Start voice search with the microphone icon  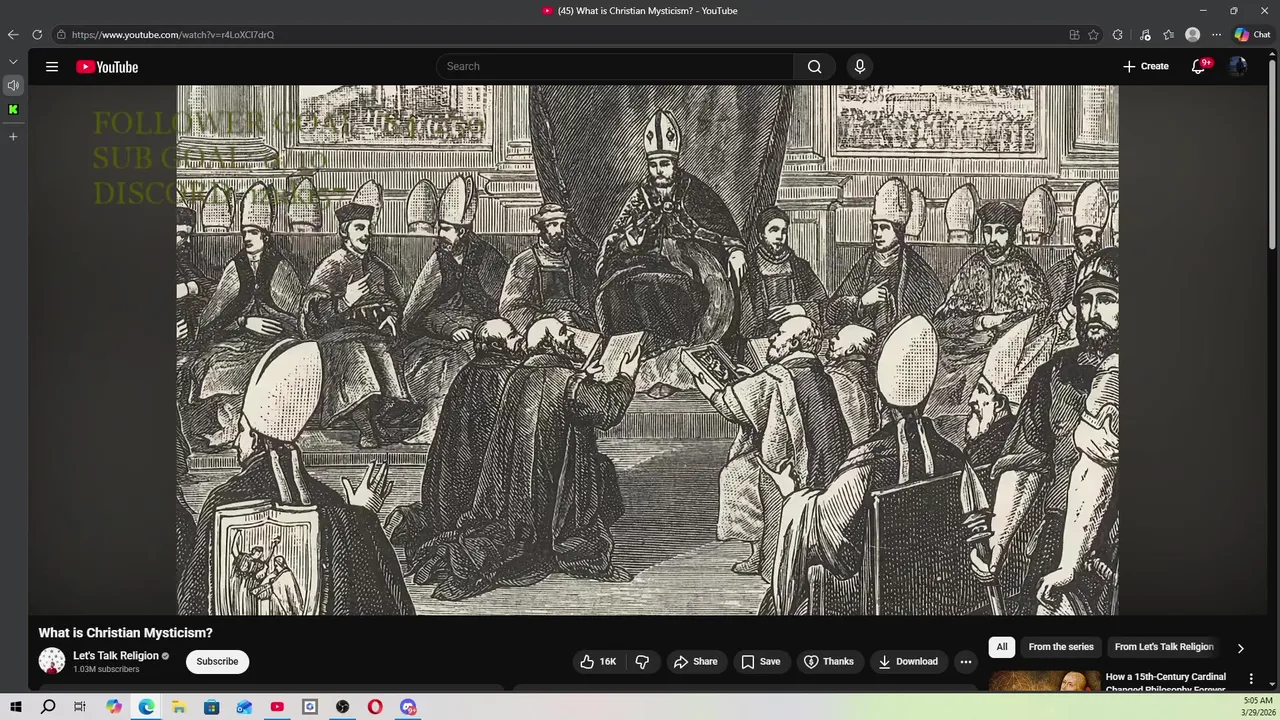coord(859,67)
